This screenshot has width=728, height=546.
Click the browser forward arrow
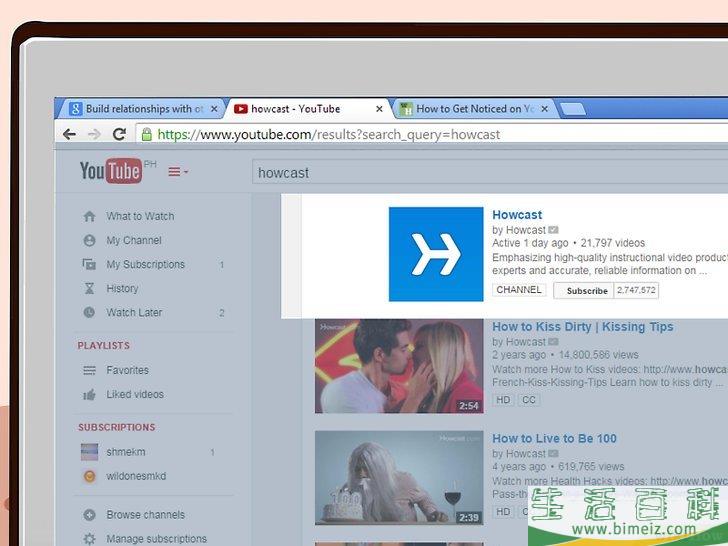[94, 135]
